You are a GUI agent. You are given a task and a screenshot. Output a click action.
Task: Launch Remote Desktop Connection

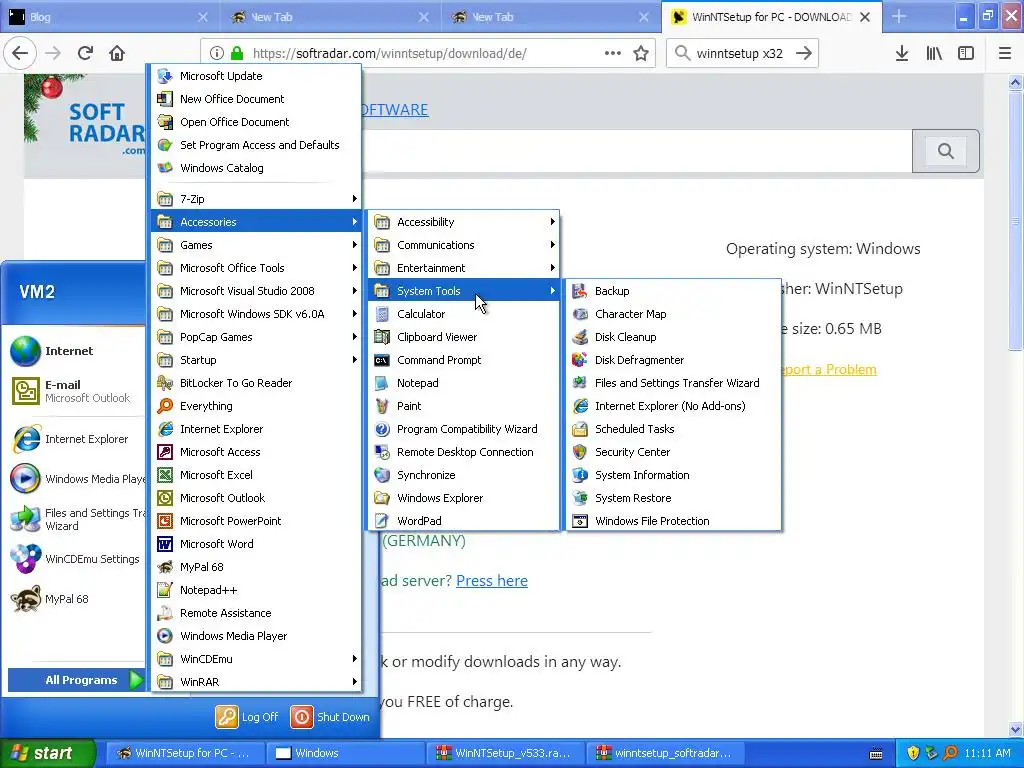464,452
